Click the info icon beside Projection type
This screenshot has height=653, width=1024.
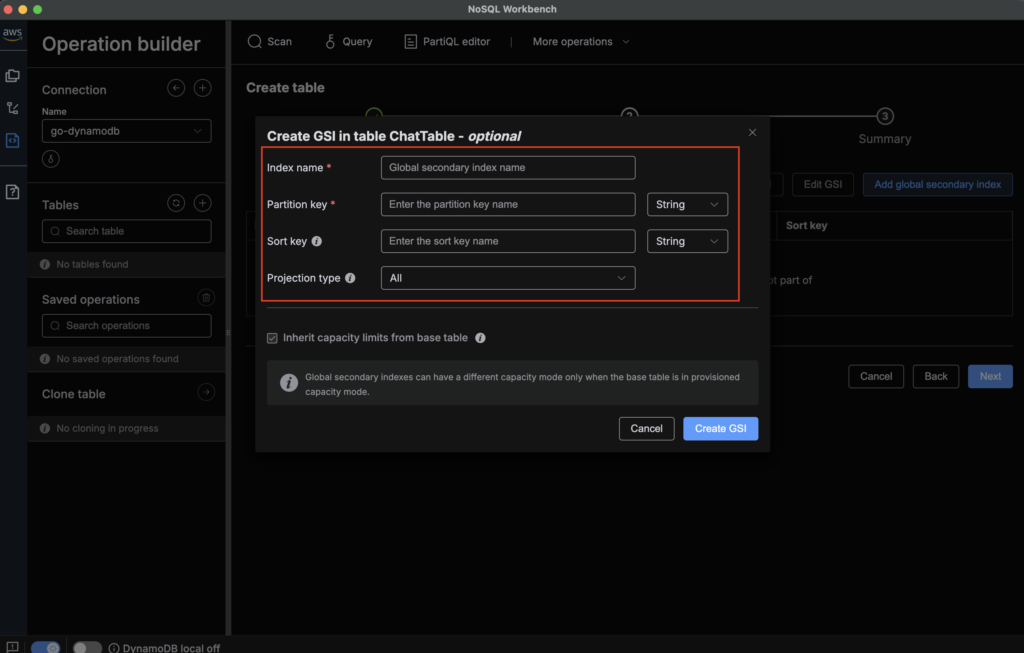click(x=350, y=278)
